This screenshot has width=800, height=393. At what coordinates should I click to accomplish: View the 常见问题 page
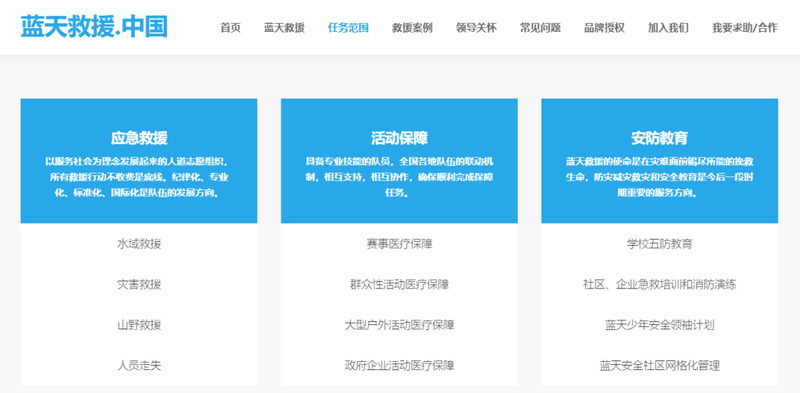540,28
